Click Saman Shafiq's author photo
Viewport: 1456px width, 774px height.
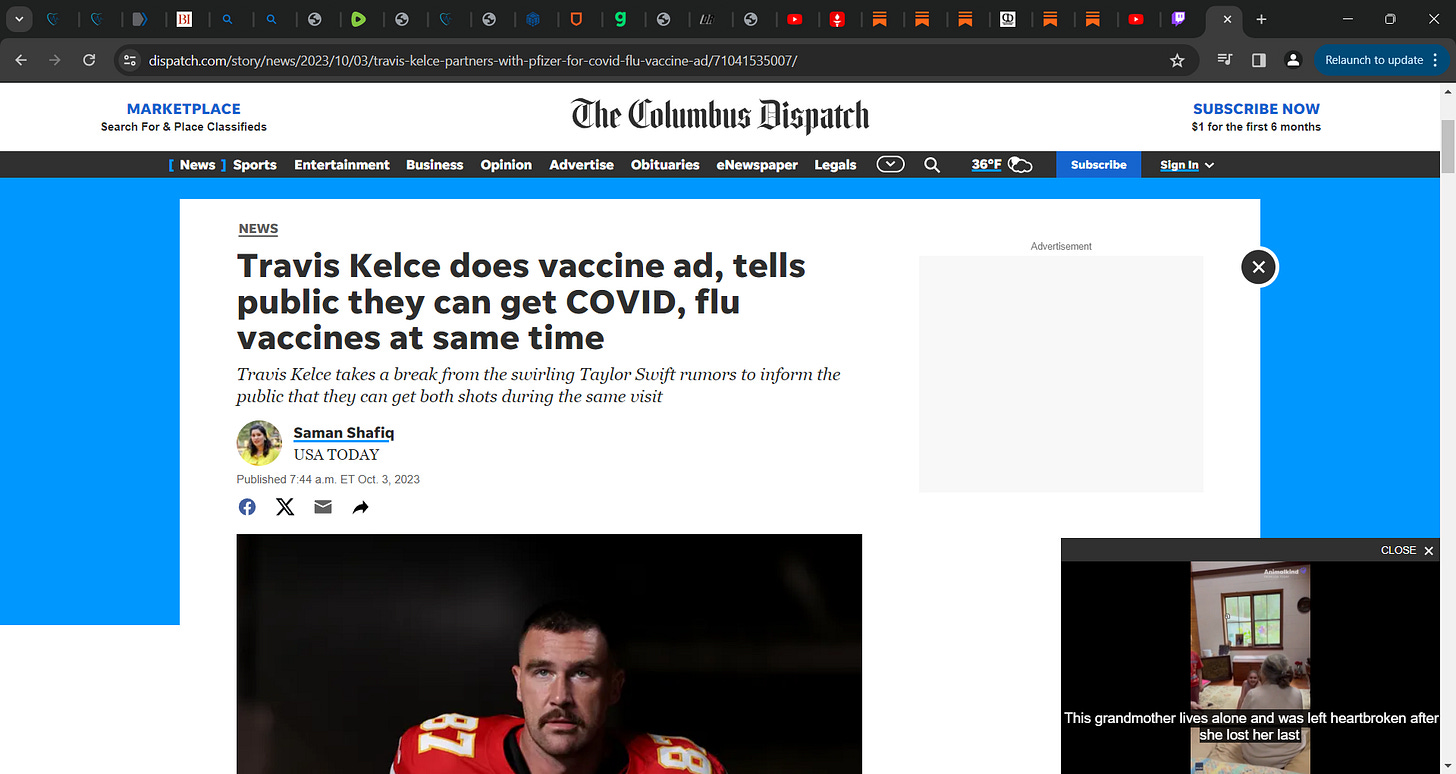pyautogui.click(x=259, y=443)
